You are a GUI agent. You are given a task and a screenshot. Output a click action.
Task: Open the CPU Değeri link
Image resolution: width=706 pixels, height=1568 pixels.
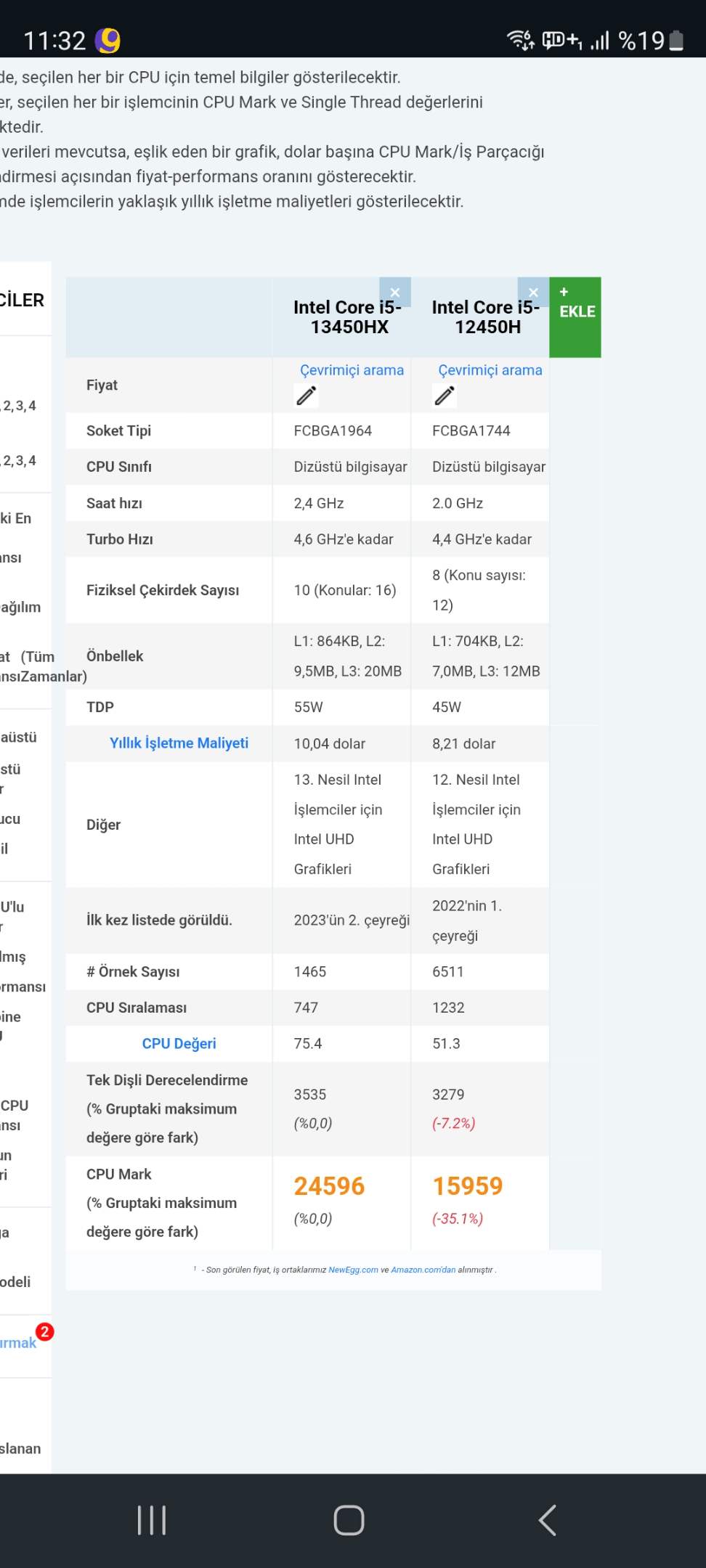(x=179, y=1044)
